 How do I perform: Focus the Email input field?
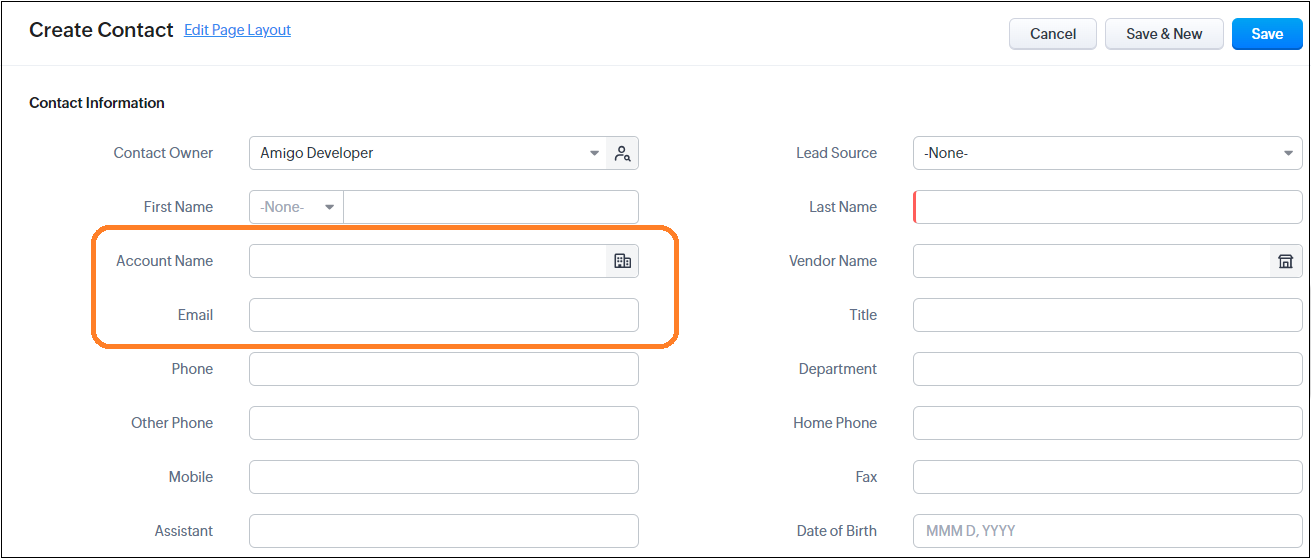pyautogui.click(x=444, y=315)
